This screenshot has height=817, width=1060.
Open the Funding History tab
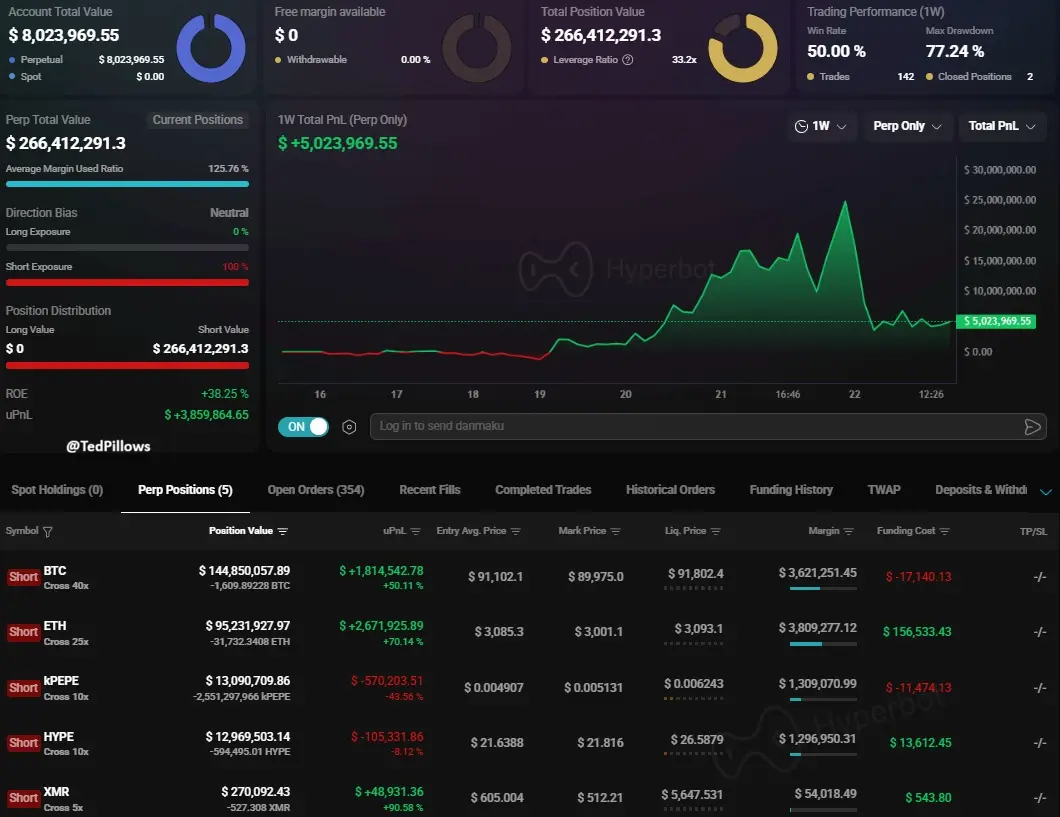791,490
